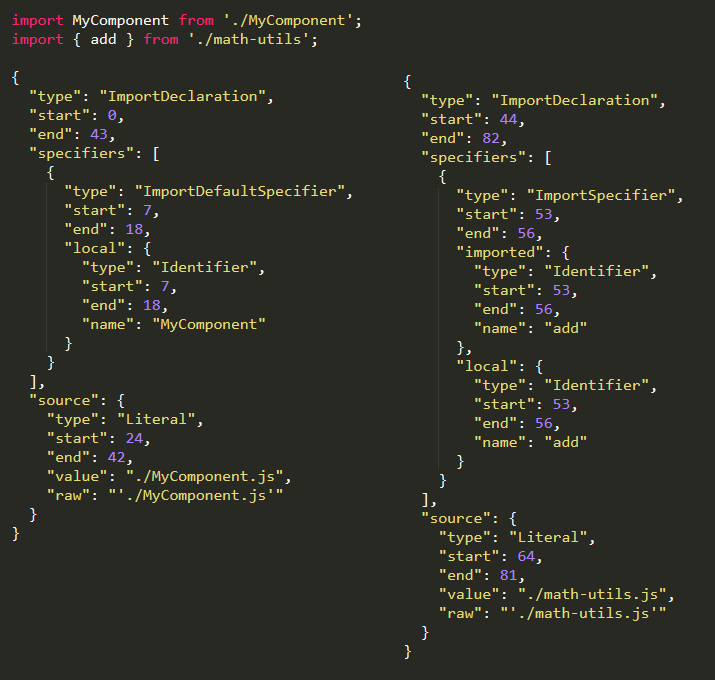Click the "ImportSpecifier" type value
This screenshot has width=715, height=680.
pos(601,196)
